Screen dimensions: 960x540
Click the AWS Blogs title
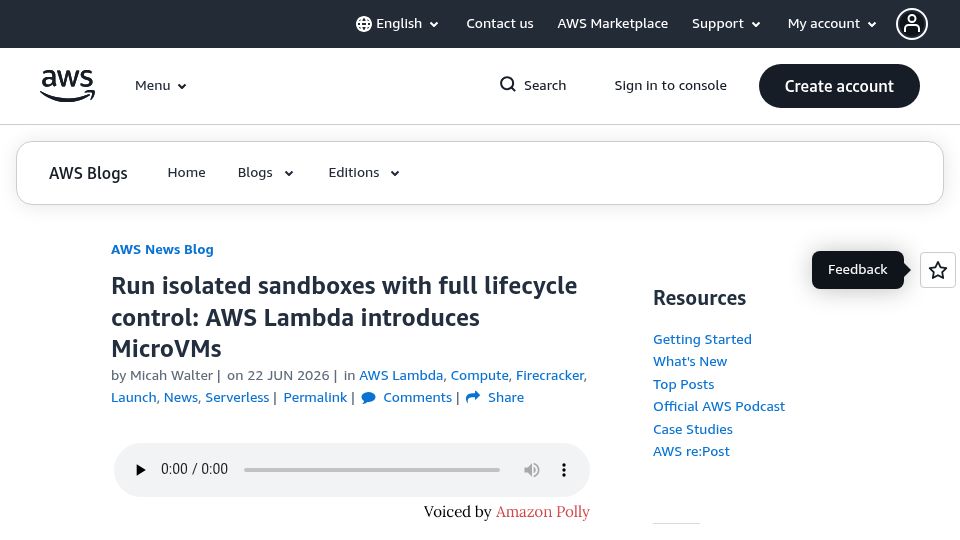tap(88, 173)
